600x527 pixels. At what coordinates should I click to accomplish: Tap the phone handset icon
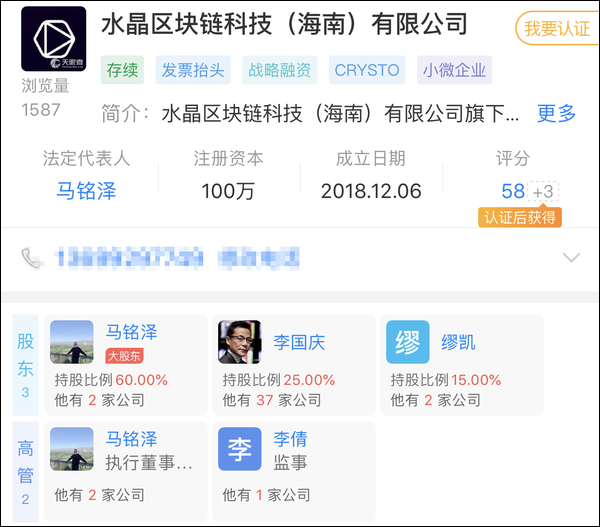pos(31,258)
